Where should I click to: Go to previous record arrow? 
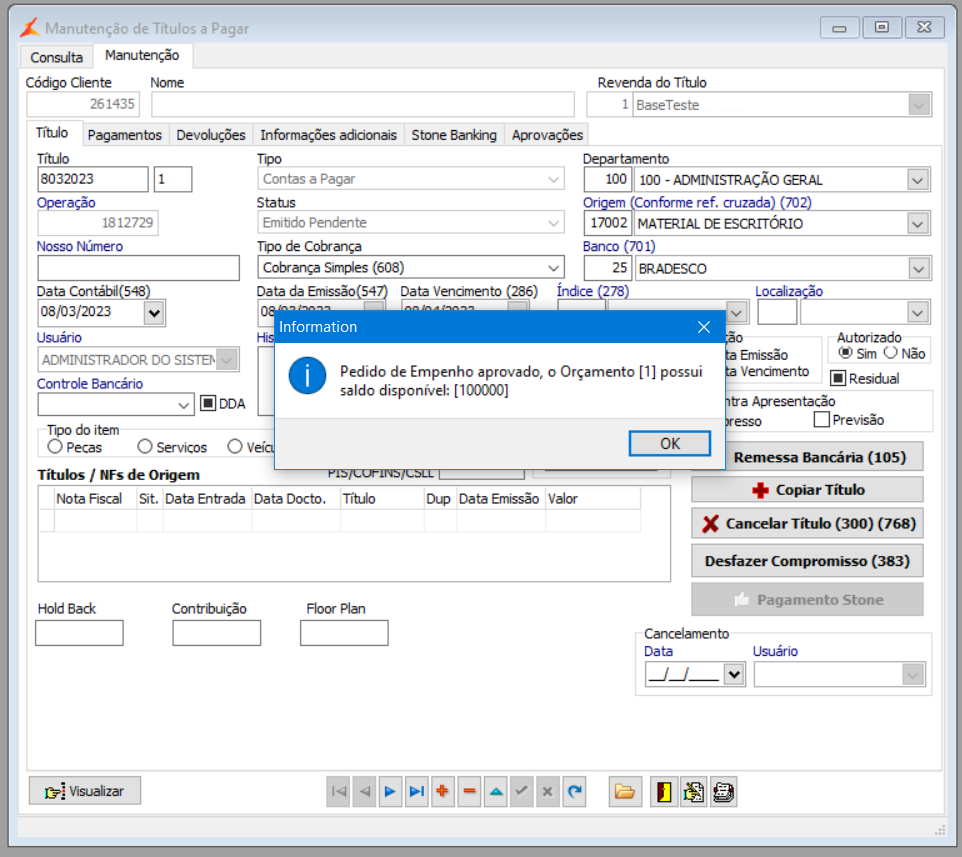pyautogui.click(x=364, y=791)
